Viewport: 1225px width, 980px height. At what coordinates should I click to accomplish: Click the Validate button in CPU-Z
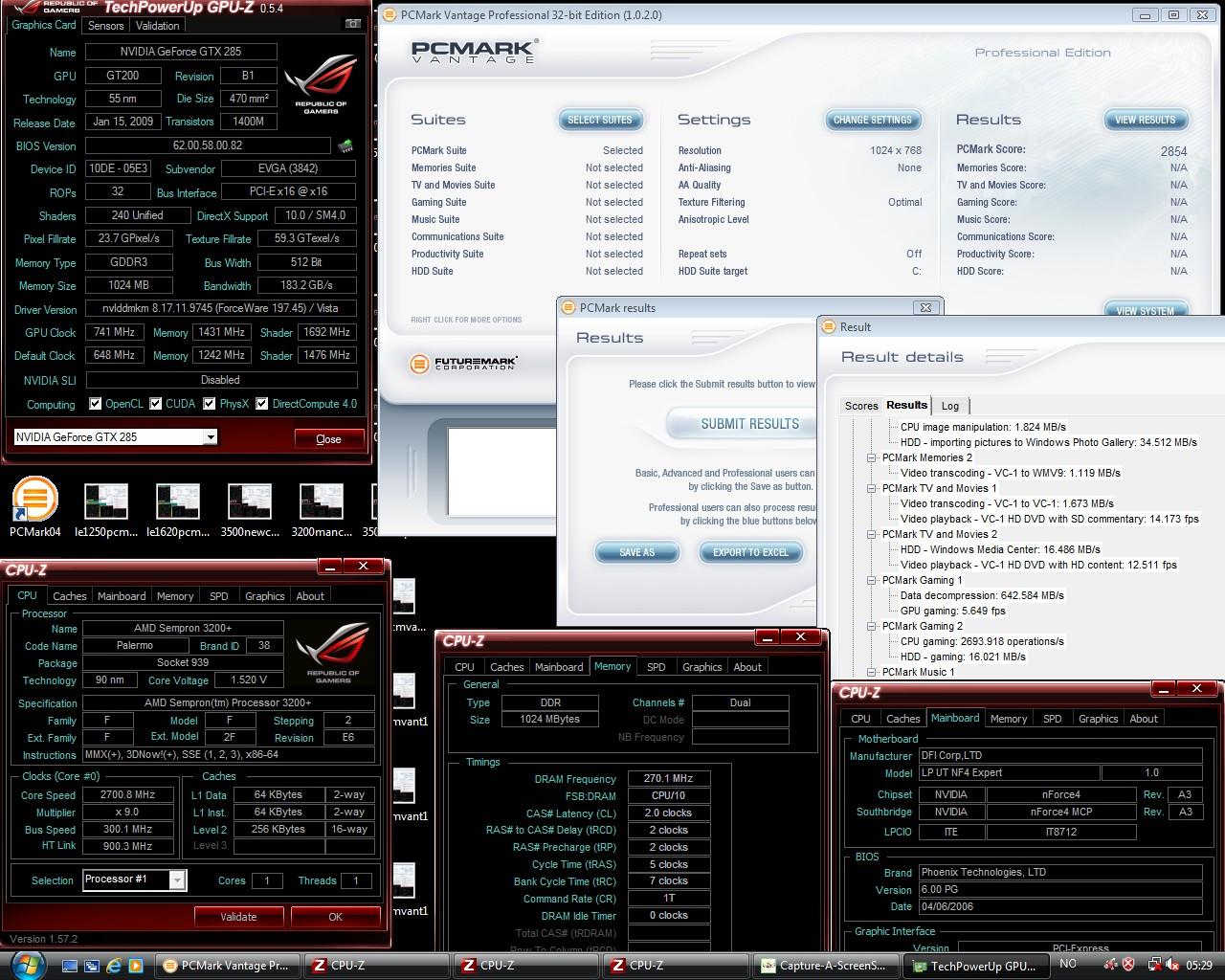[x=238, y=917]
